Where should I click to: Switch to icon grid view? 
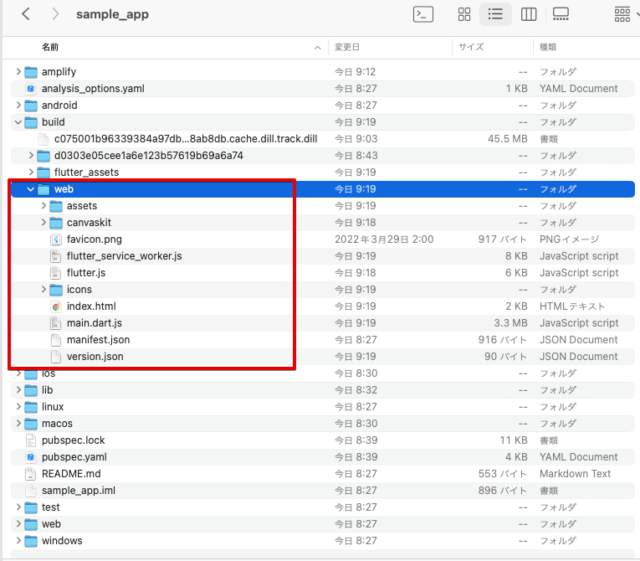tap(464, 14)
